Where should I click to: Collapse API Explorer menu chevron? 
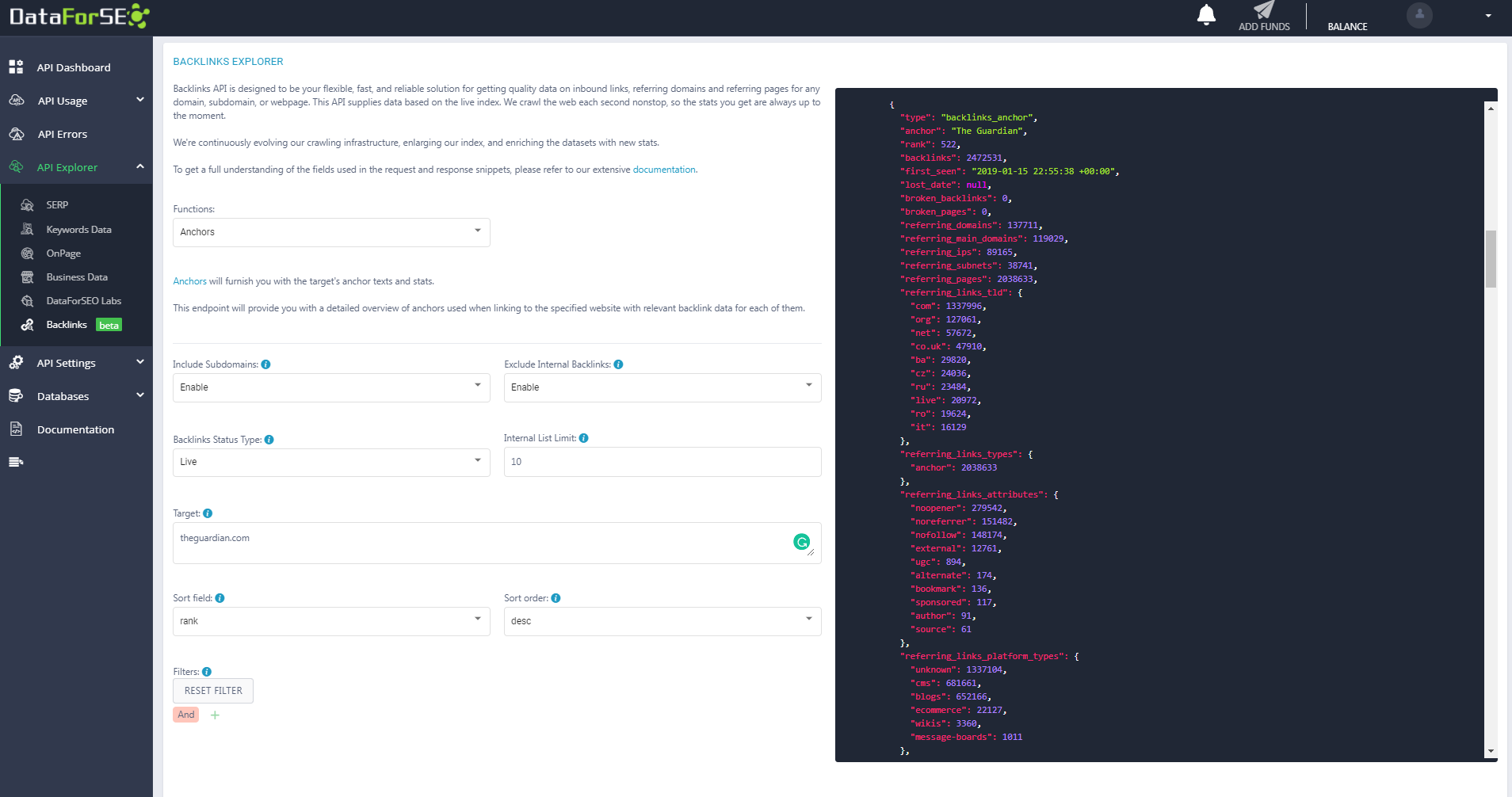click(x=140, y=166)
